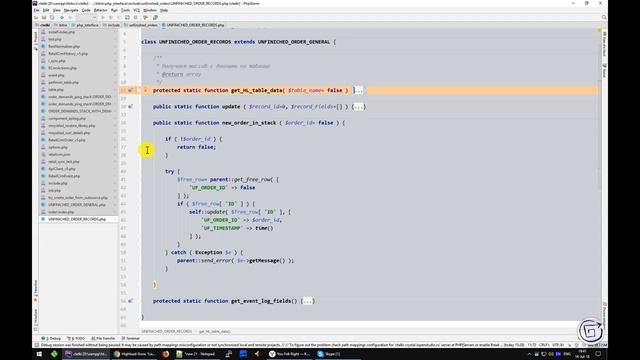The width and height of the screenshot is (640, 360).
Task: Open the Terminal tool window tab
Action: (x=131, y=338)
